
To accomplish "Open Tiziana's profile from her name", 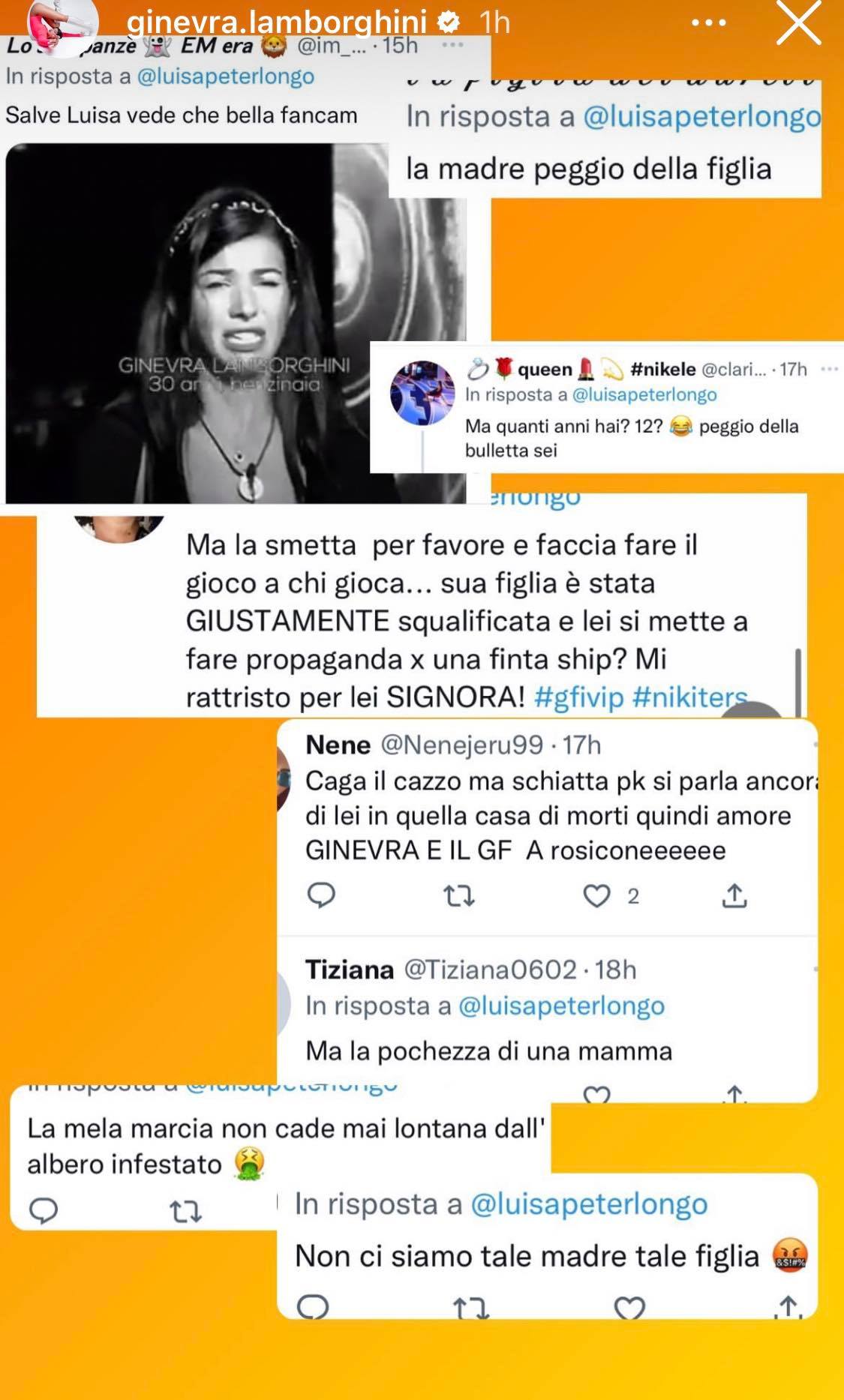I will 349,970.
